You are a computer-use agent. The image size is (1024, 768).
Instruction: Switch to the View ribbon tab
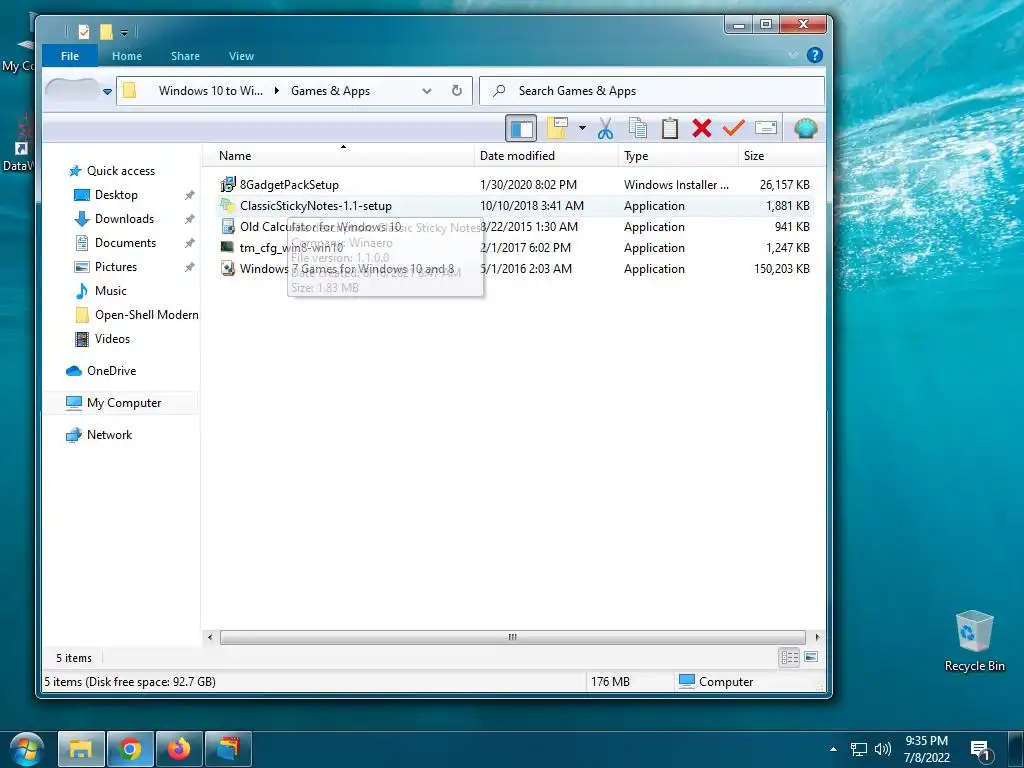tap(241, 56)
